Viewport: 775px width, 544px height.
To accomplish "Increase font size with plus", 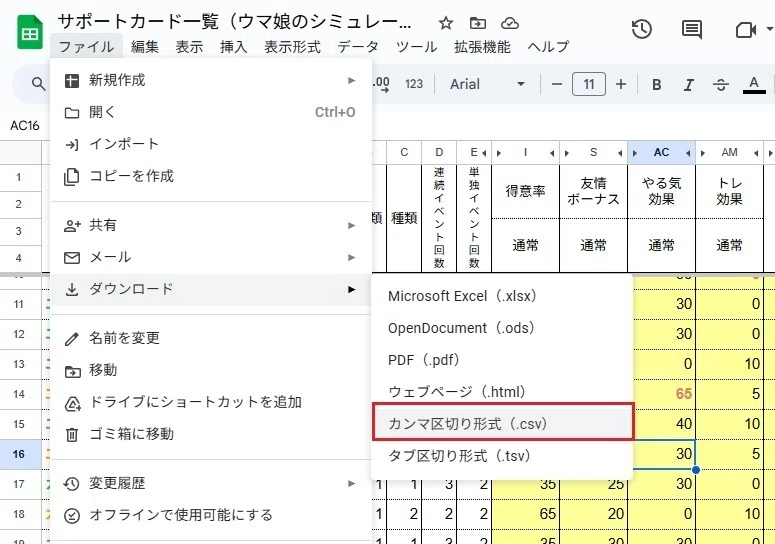I will pos(621,84).
